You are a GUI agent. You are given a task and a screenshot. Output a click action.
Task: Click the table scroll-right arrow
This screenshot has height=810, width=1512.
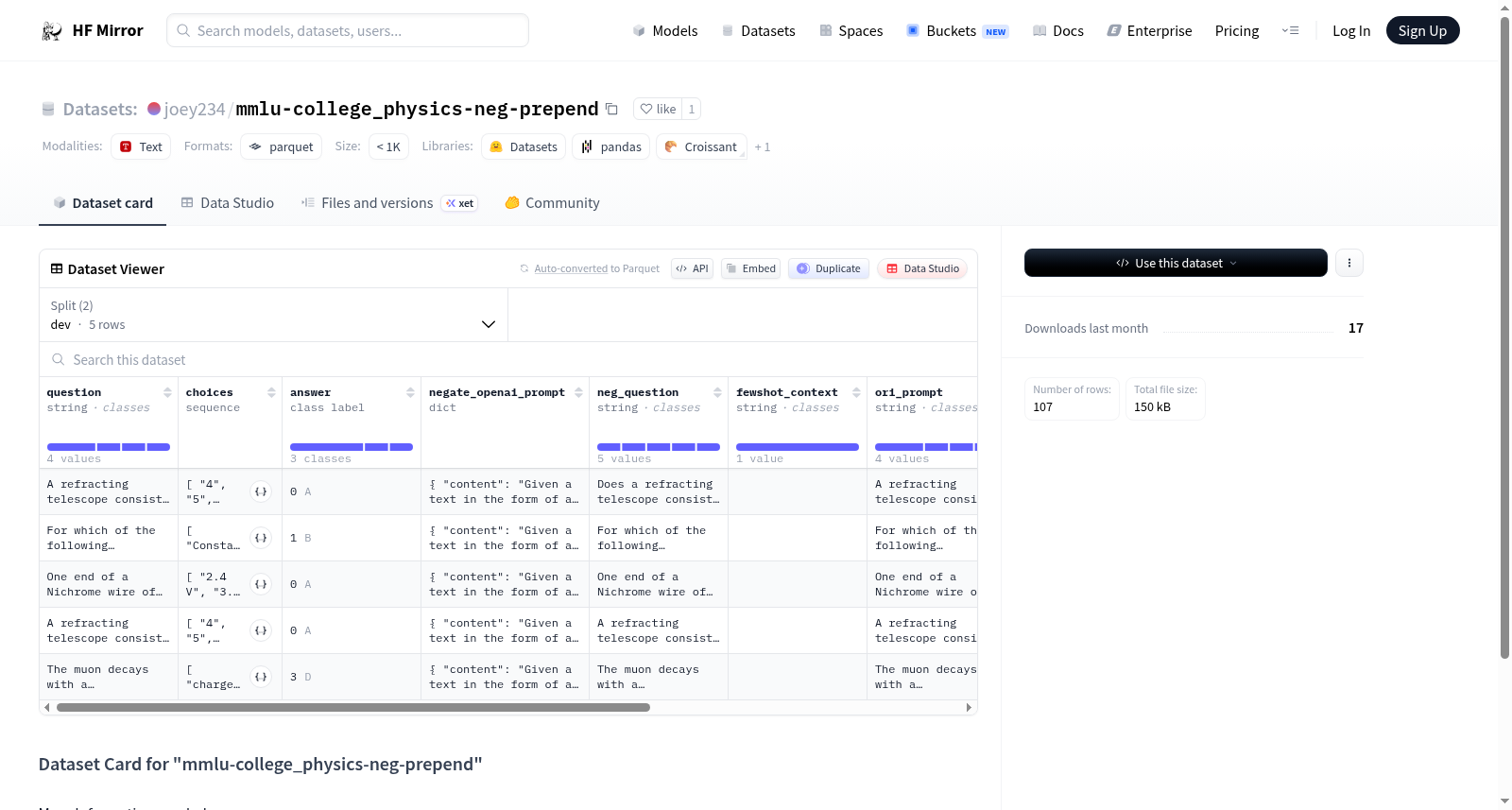point(969,707)
